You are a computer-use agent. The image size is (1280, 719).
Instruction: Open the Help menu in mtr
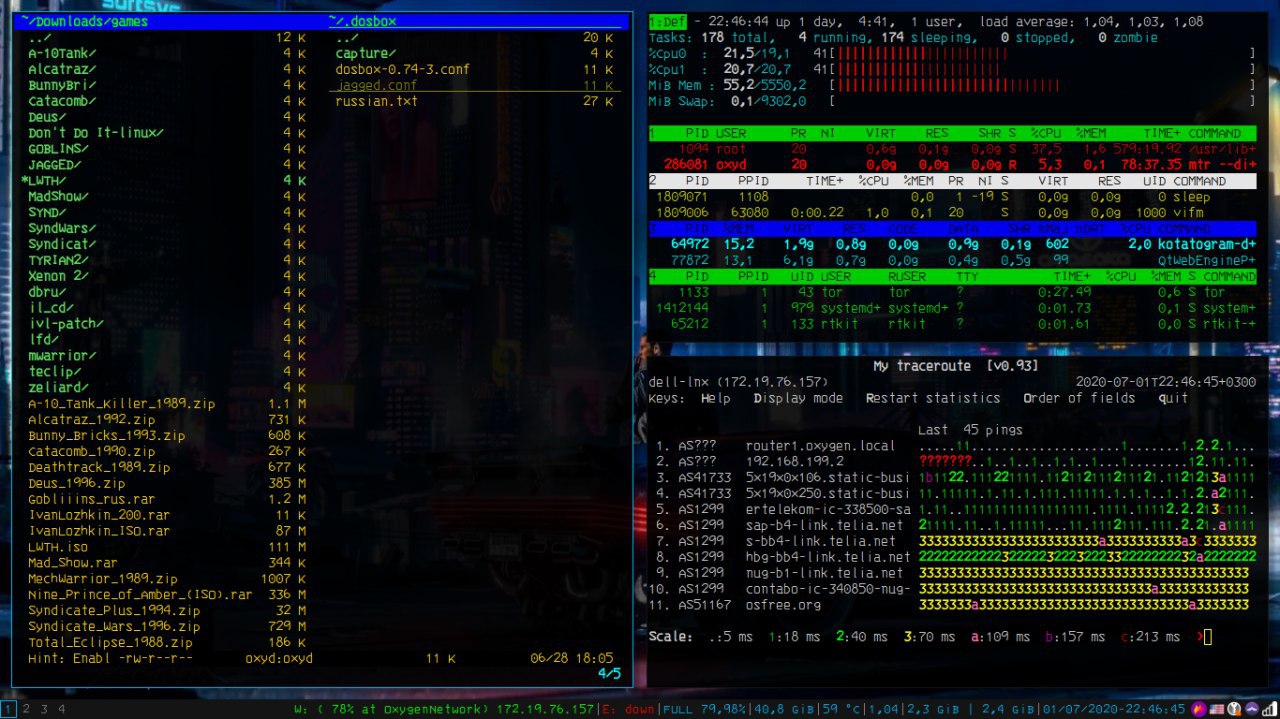(715, 398)
